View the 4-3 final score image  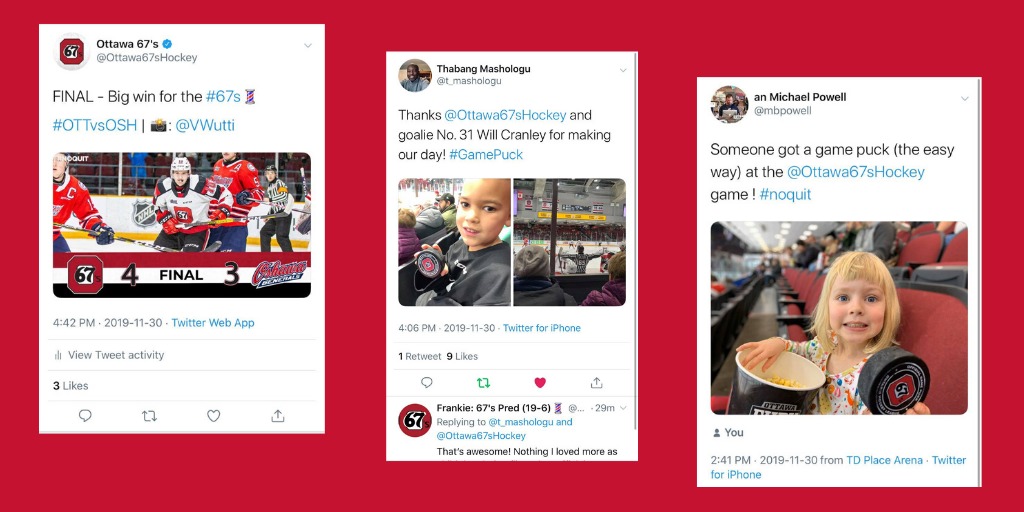(182, 225)
